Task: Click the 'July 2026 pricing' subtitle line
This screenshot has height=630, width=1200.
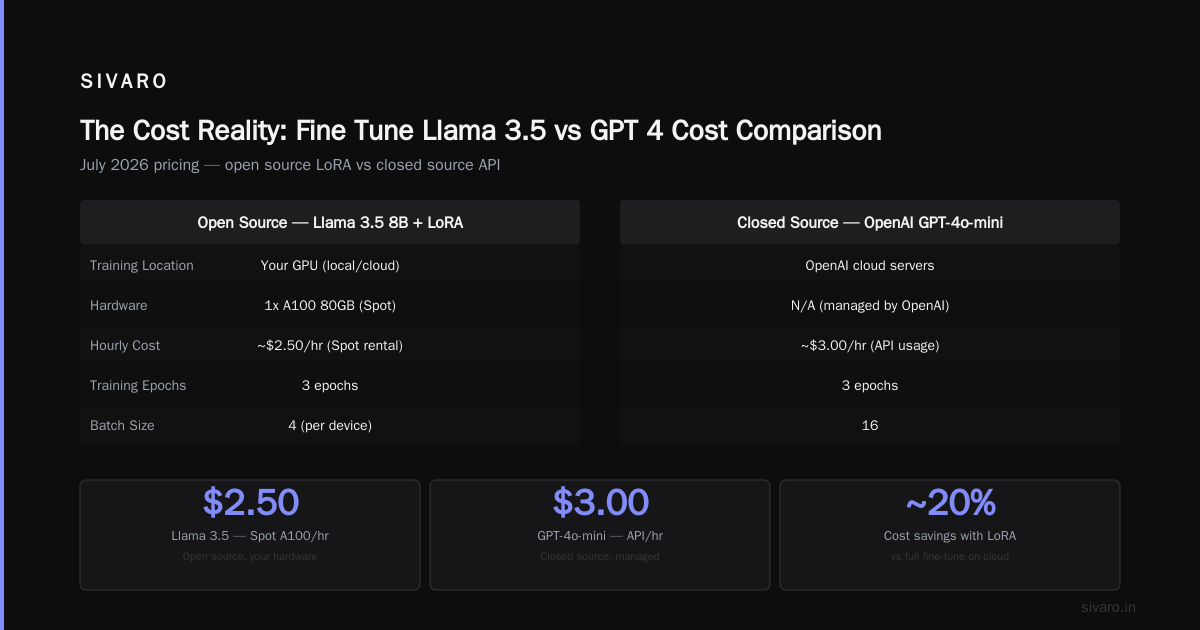Action: [x=290, y=165]
